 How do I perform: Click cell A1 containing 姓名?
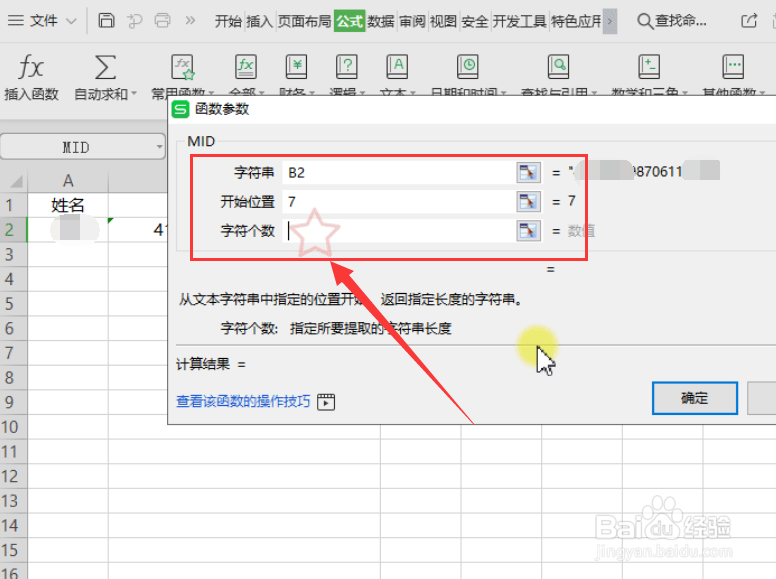[x=68, y=205]
